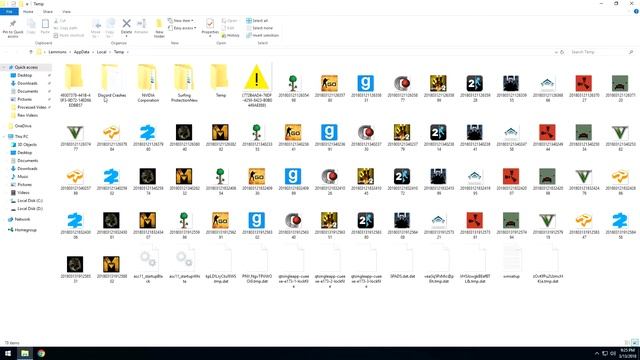Screen dimensions: 640x360
Task: Click the Search Temp box
Action: (601, 52)
